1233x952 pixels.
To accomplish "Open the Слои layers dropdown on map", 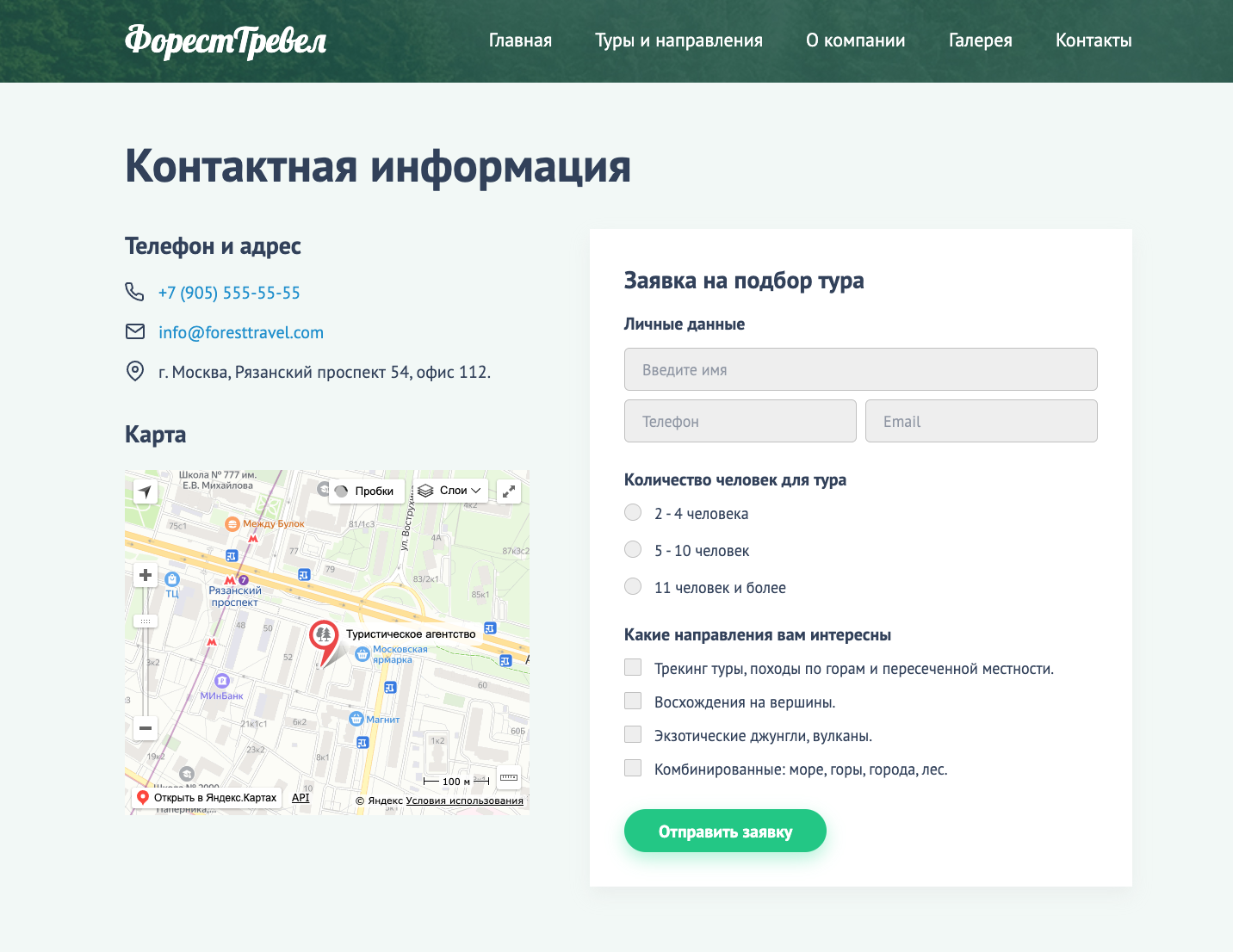I will (450, 491).
